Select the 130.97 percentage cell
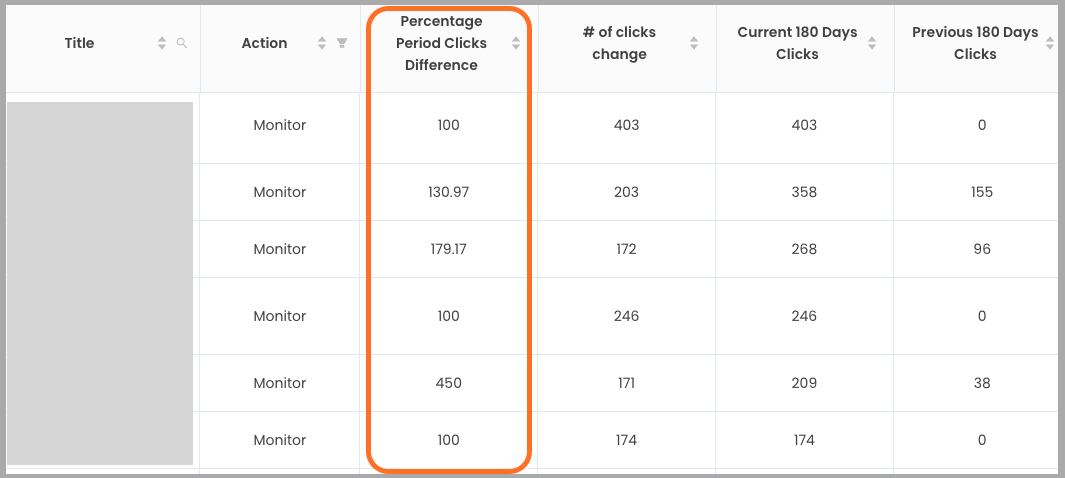 (447, 192)
